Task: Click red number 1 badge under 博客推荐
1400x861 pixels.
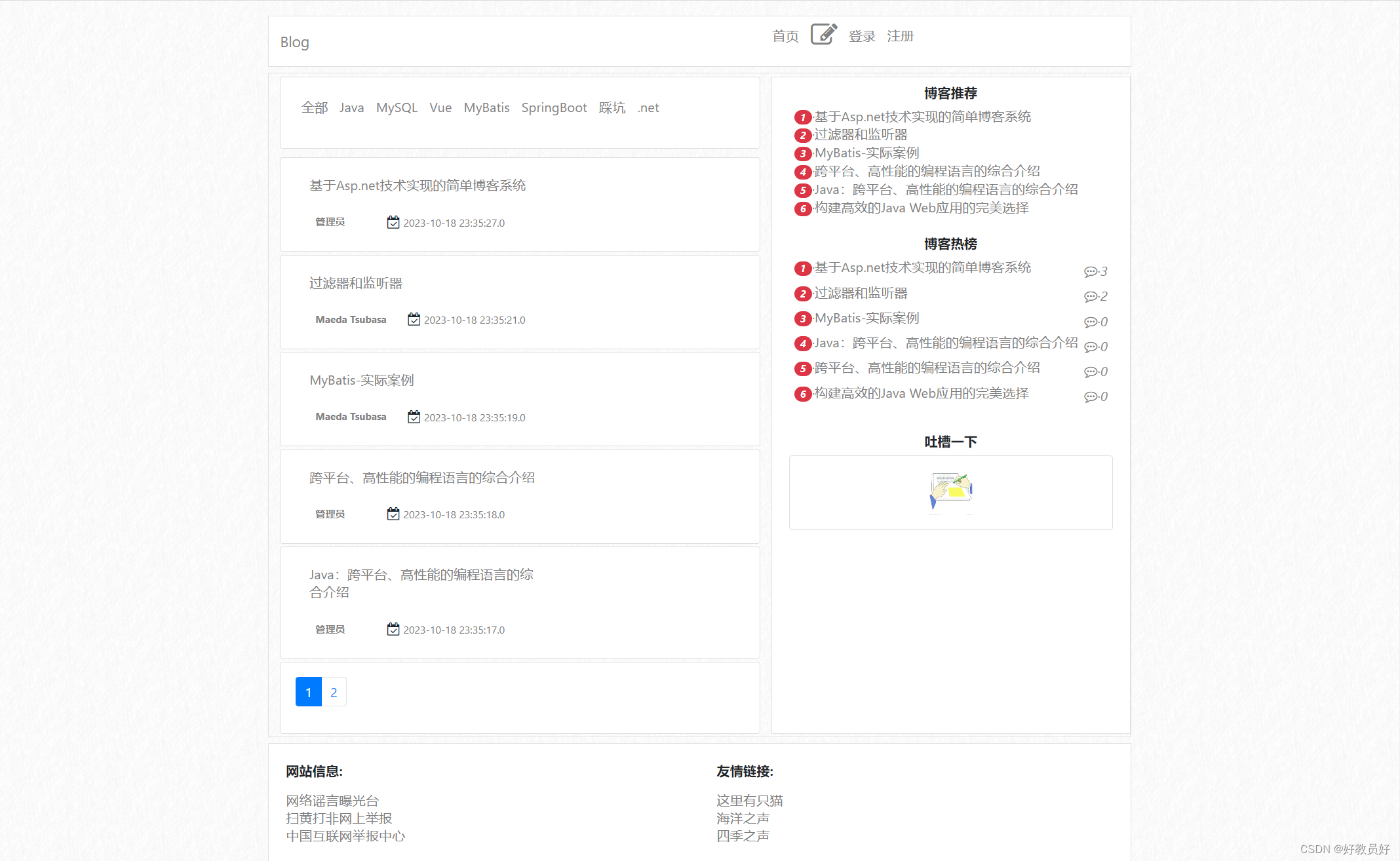Action: pos(802,117)
